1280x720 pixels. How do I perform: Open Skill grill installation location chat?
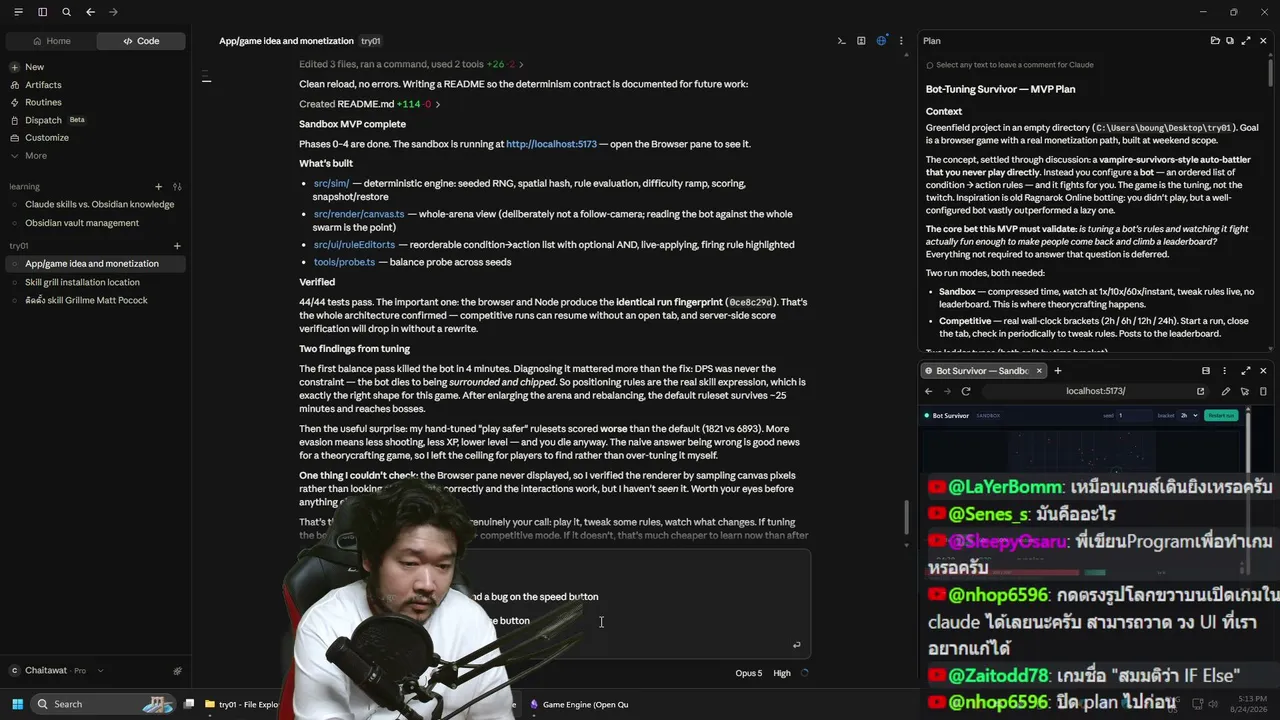tap(82, 282)
